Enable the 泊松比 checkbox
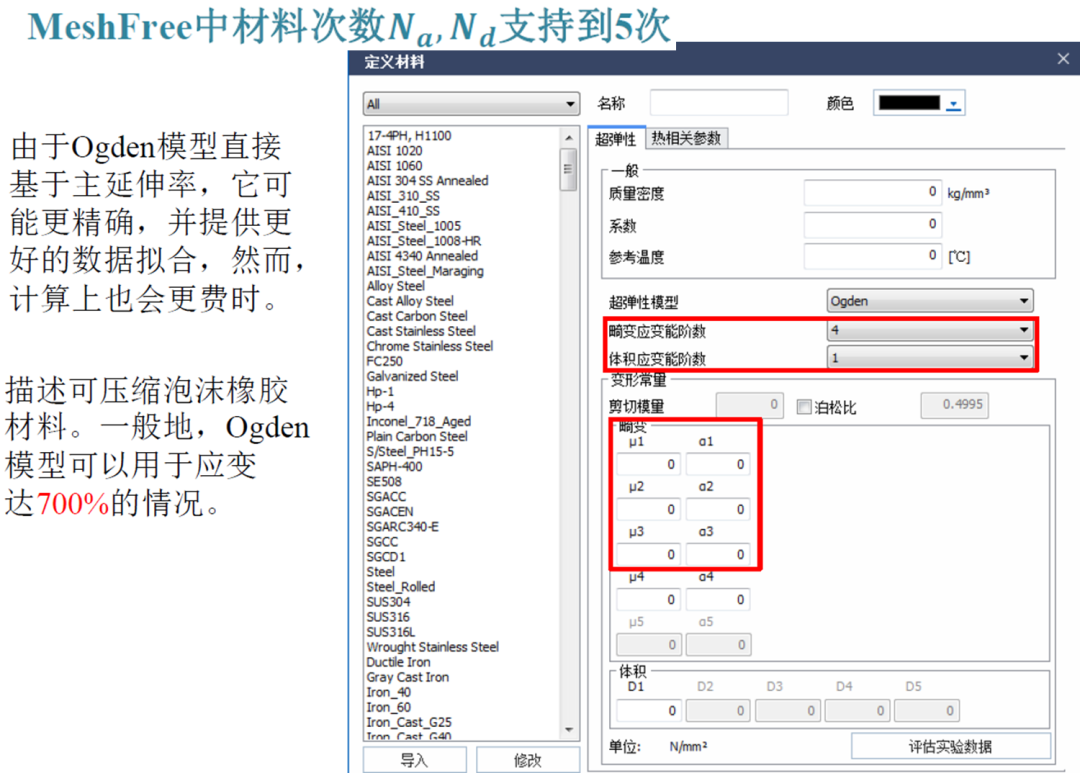 [804, 407]
